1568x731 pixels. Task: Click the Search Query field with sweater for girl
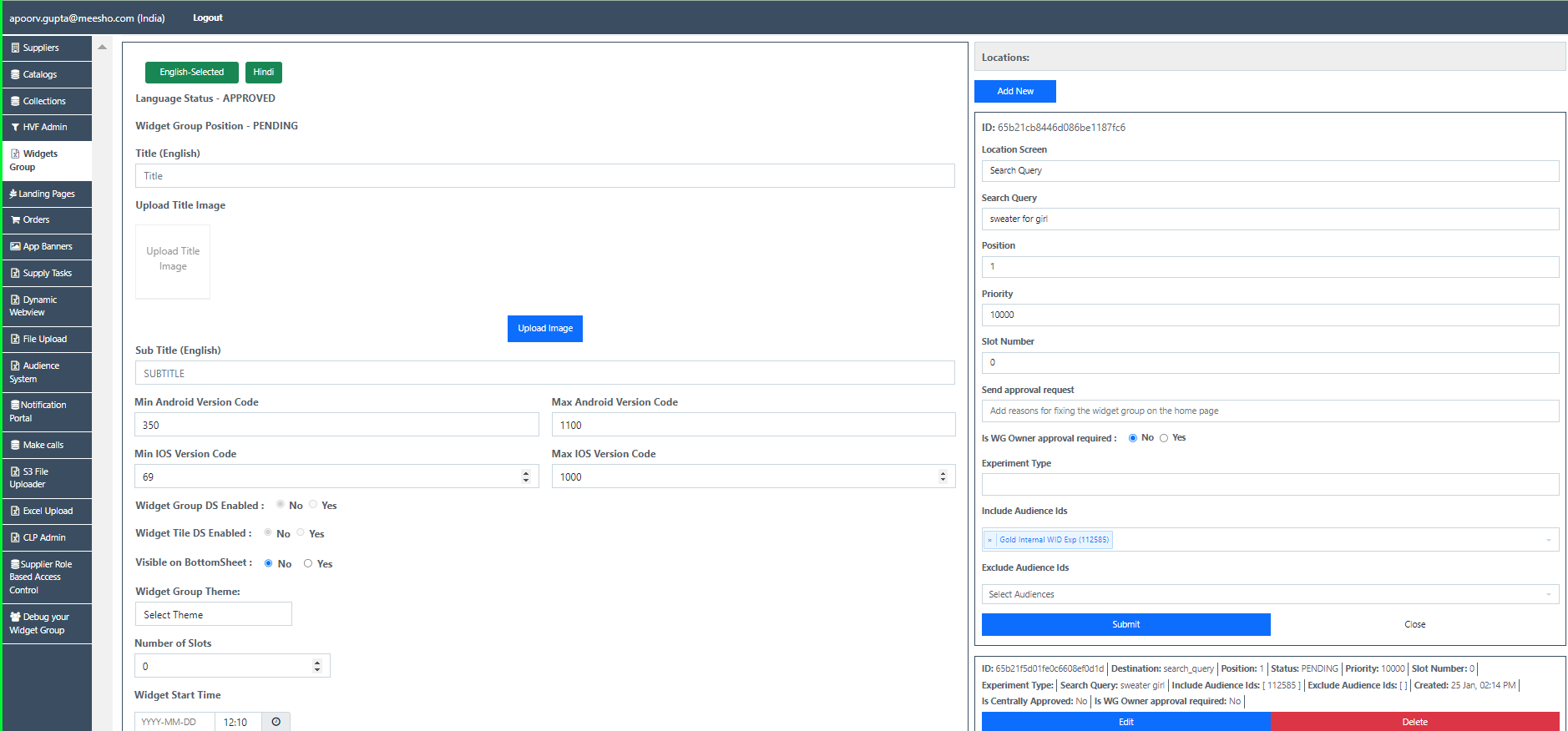point(1270,219)
